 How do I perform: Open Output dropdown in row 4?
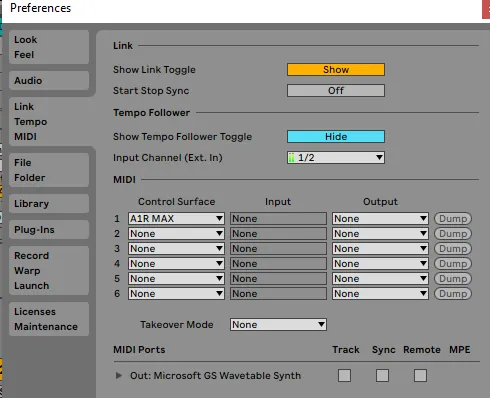pos(380,263)
